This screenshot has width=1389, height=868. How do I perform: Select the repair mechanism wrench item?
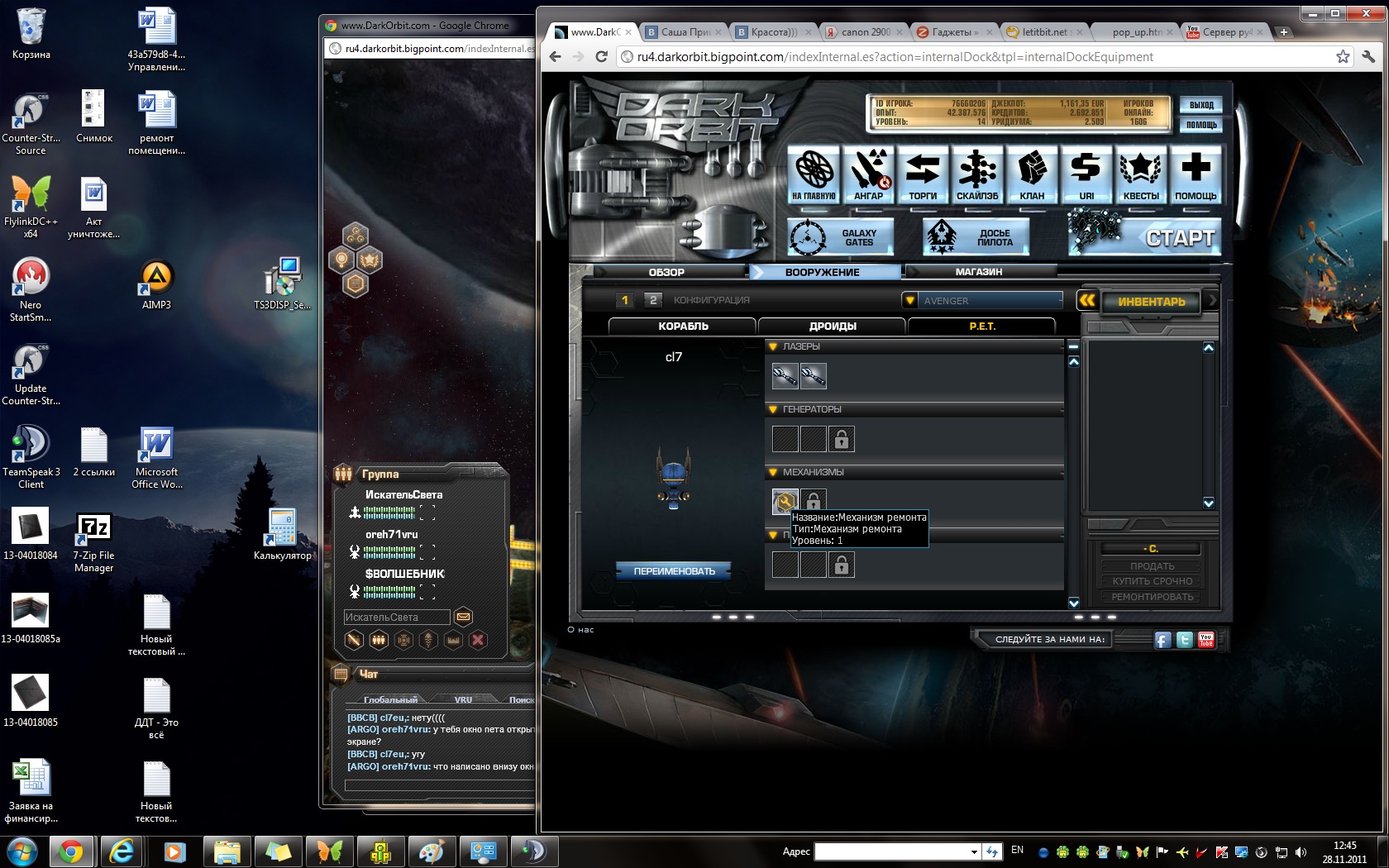(x=785, y=501)
